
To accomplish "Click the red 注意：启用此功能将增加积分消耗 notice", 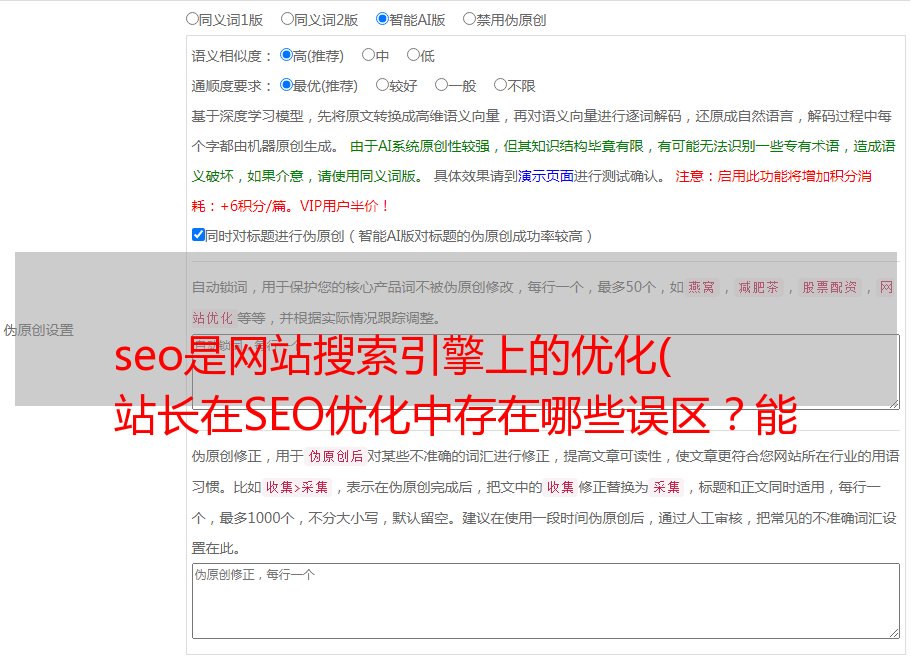I will 532,191.
